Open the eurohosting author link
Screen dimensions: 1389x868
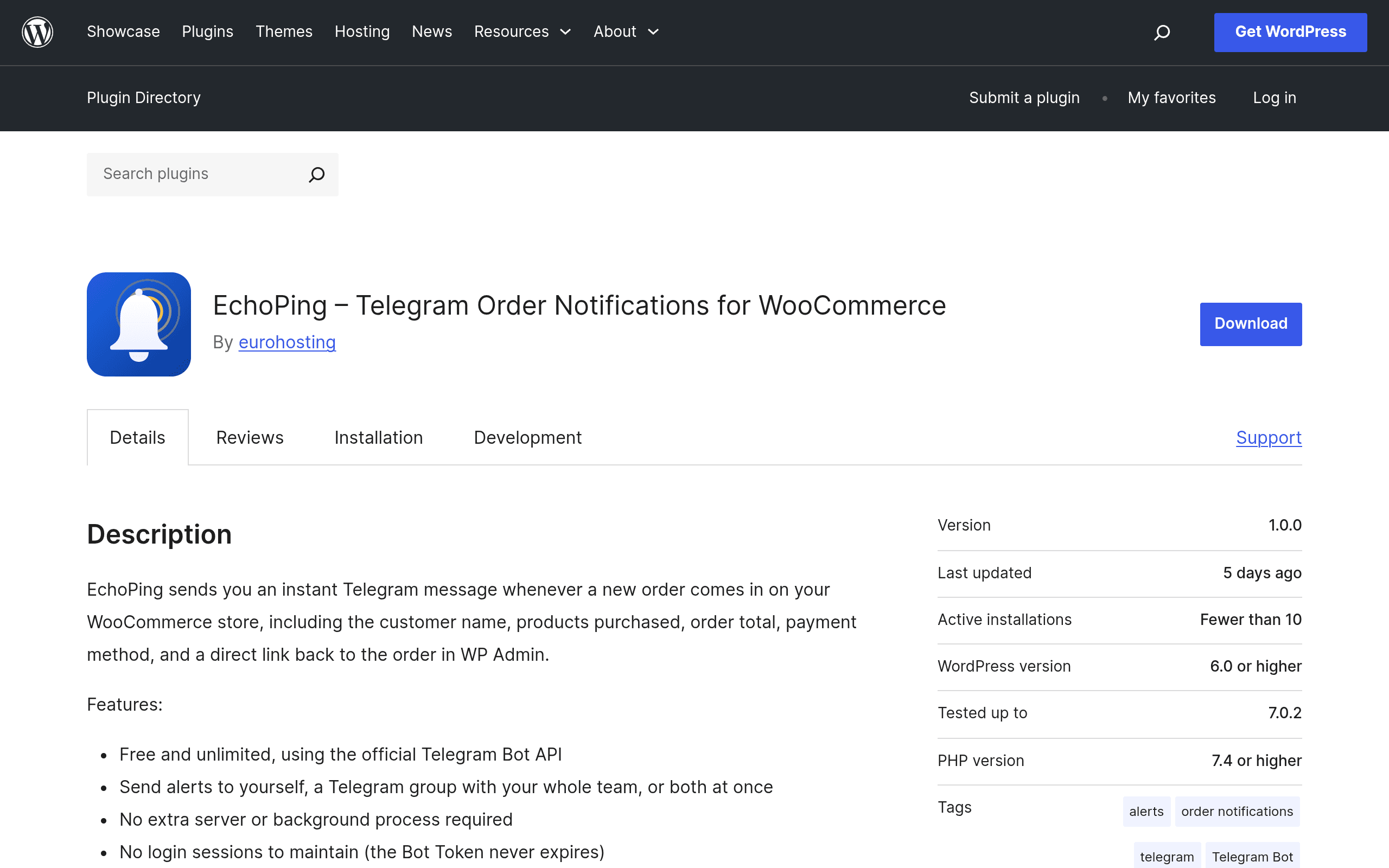pyautogui.click(x=287, y=342)
